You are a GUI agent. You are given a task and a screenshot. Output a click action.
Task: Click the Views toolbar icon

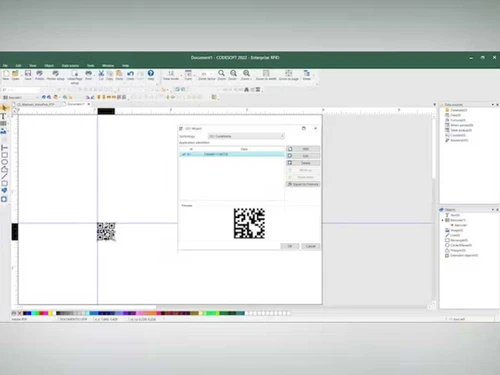[x=307, y=74]
